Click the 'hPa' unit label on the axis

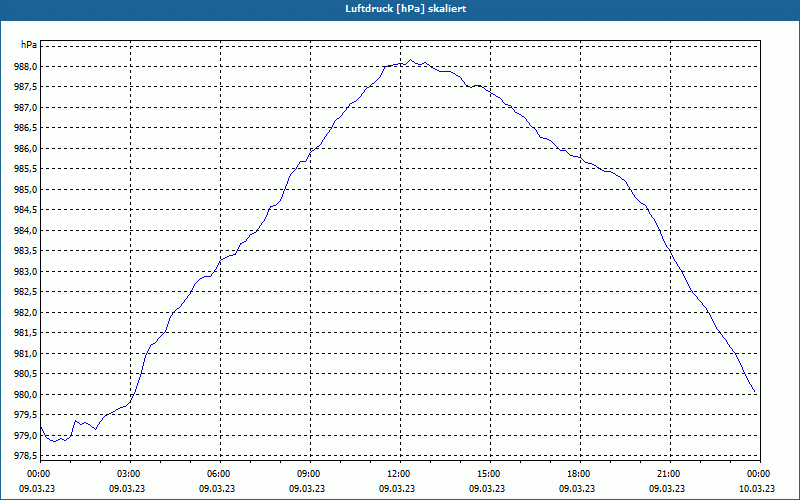tap(29, 44)
